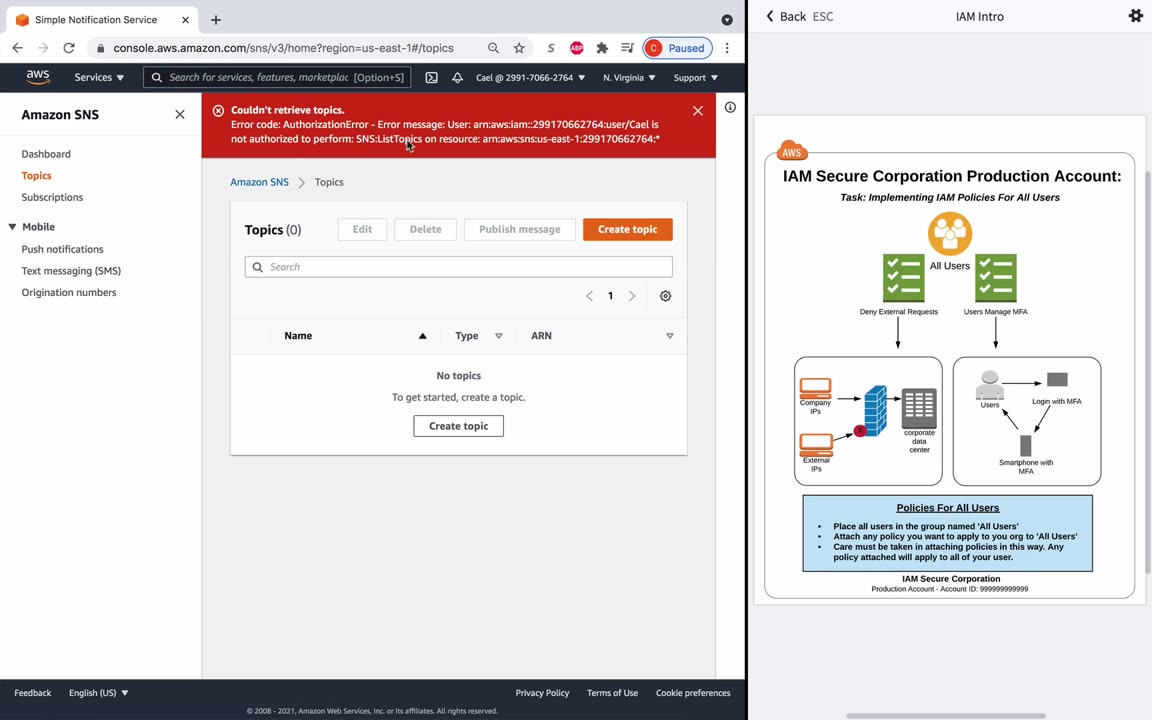View site lock information icon
The height and width of the screenshot is (720, 1152).
[x=101, y=48]
